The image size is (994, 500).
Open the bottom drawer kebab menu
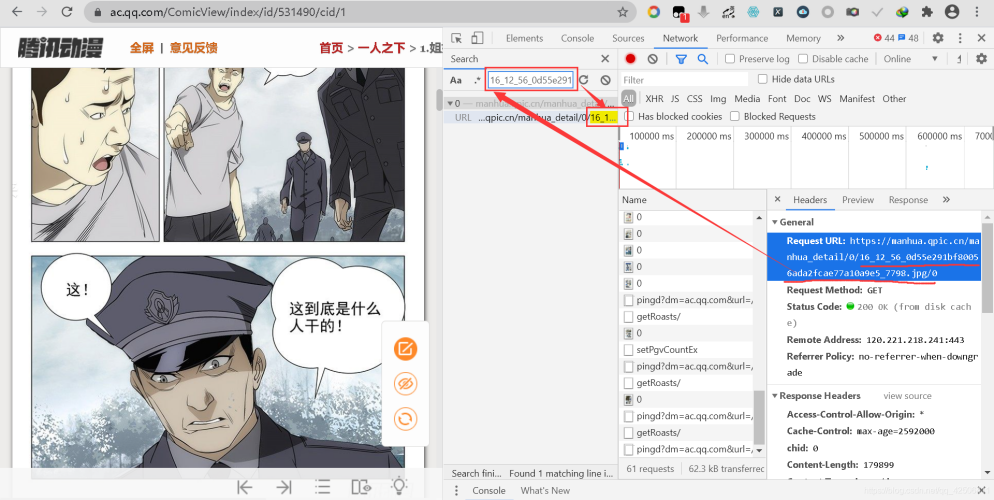click(458, 490)
